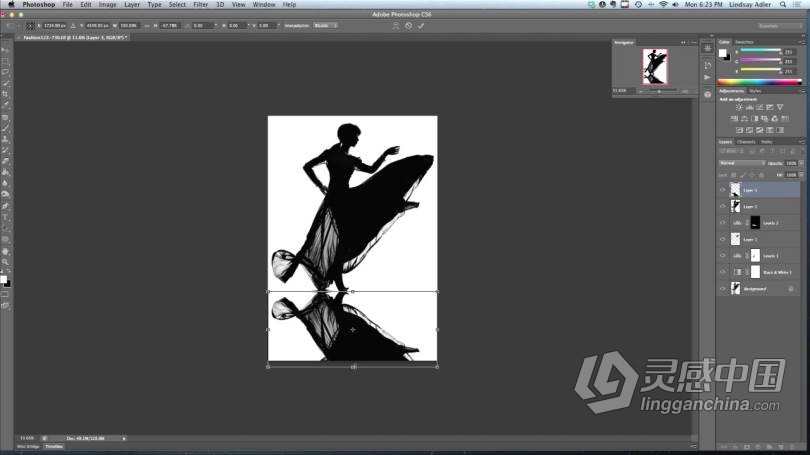Screen dimensions: 810x455
Task: Click the Navigator zoom slider
Action: [660, 91]
